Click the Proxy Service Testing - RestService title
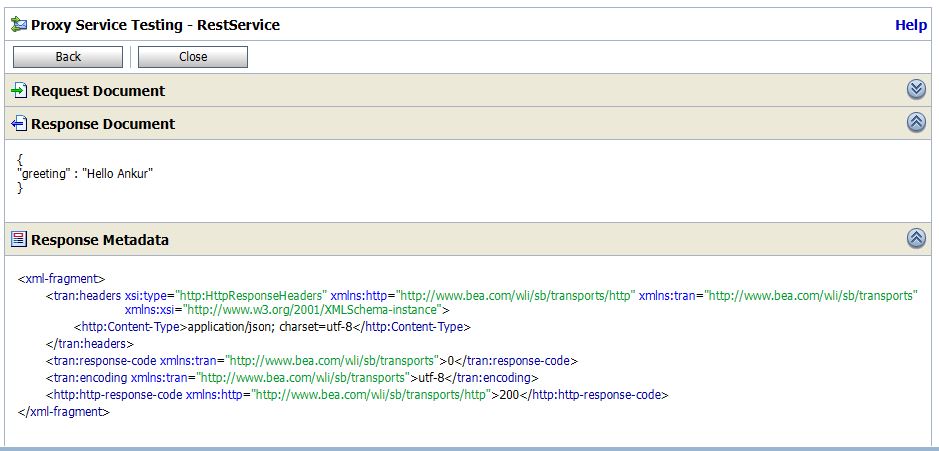Image resolution: width=939 pixels, height=451 pixels. tap(155, 25)
